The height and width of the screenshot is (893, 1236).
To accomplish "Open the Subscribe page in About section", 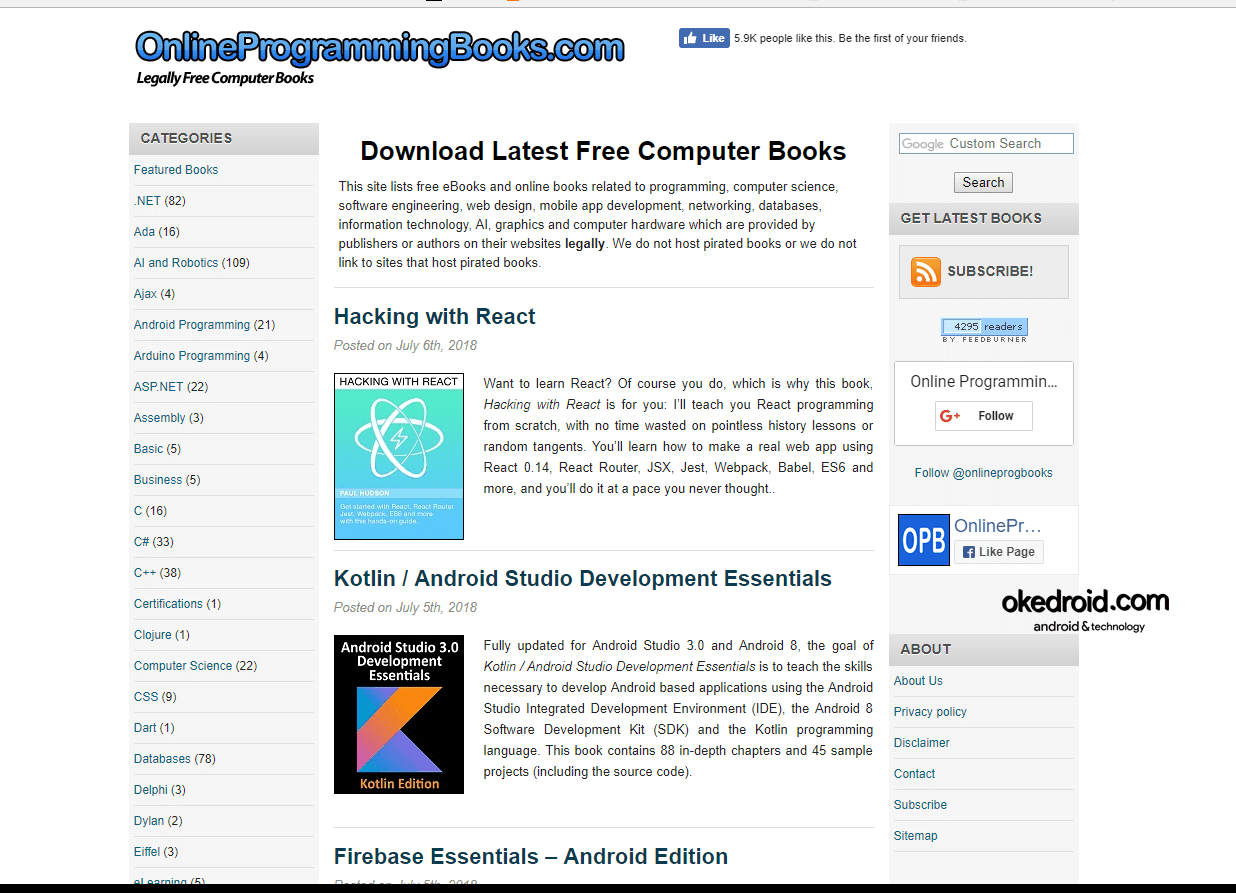I will 920,805.
